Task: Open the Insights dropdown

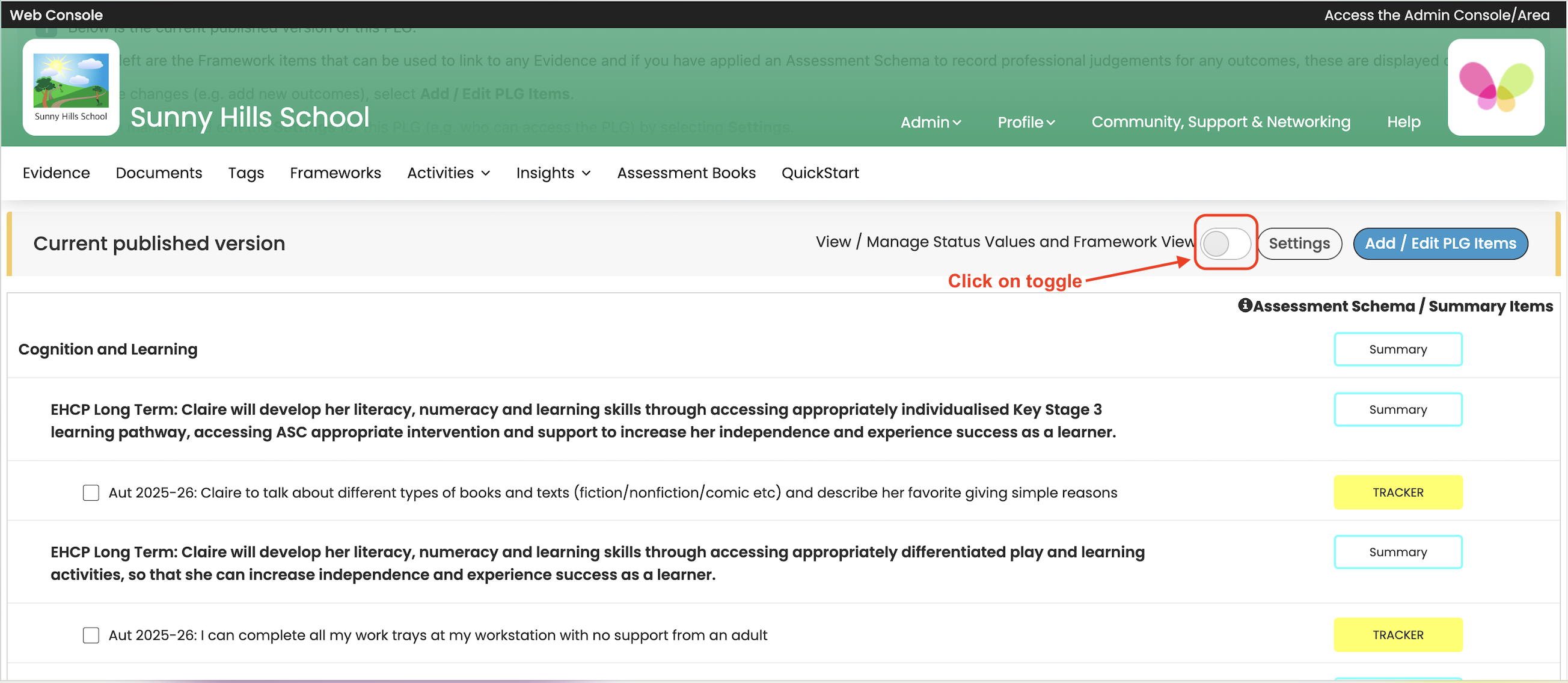Action: 553,173
